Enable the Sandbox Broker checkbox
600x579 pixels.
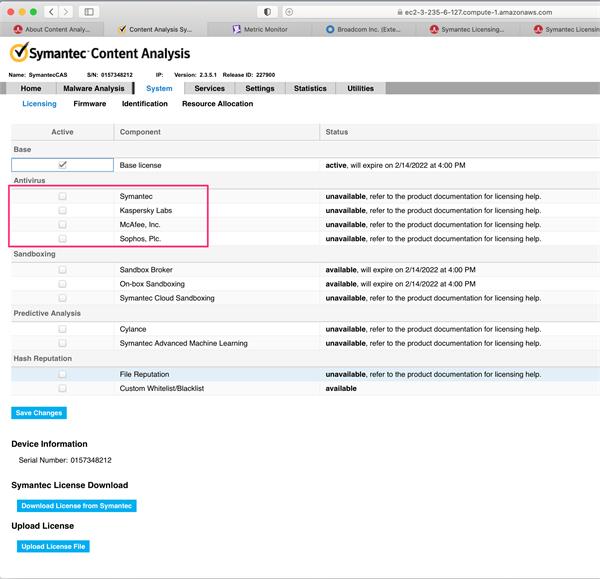62,270
